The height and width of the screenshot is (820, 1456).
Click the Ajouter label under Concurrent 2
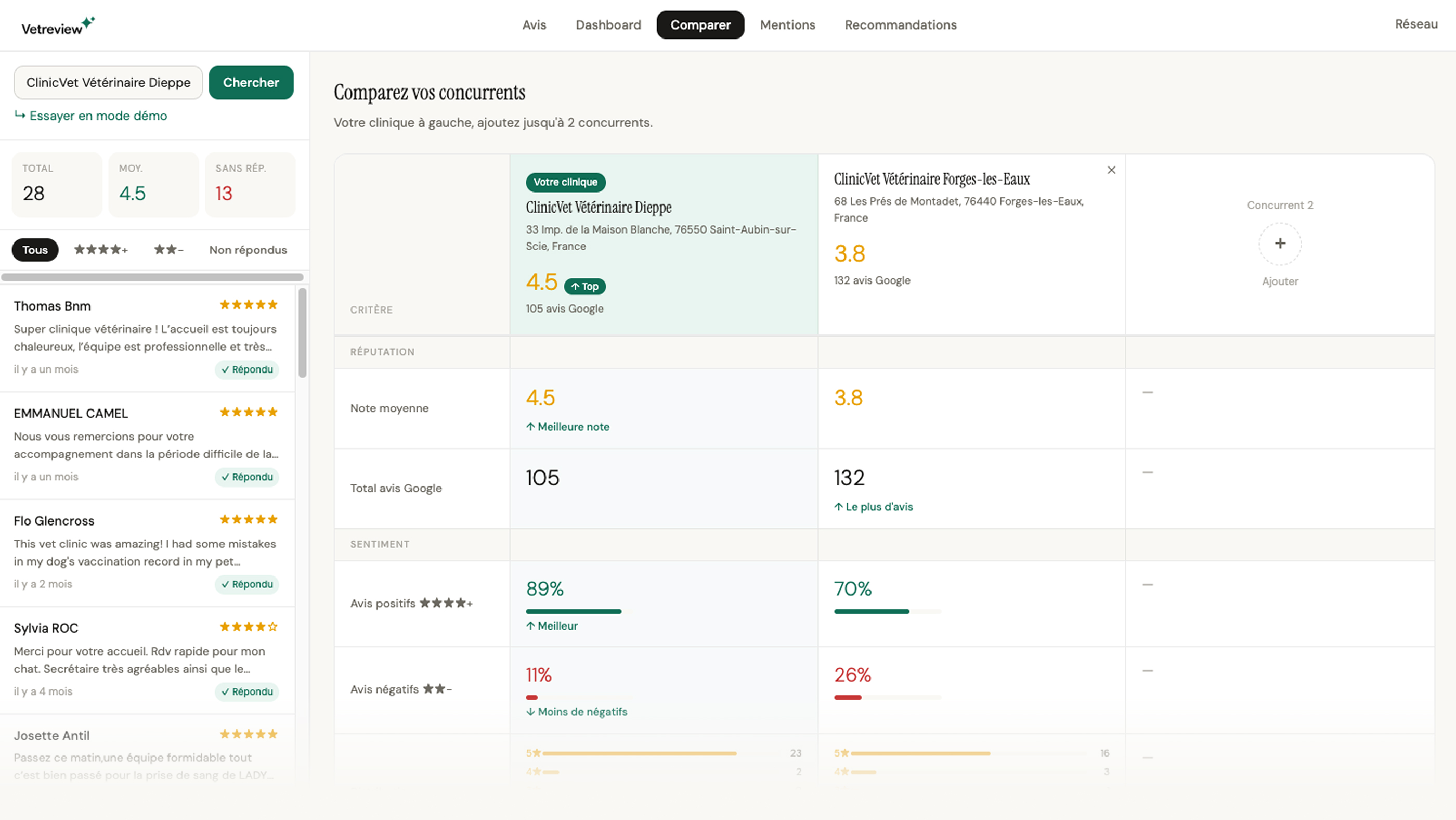(1280, 281)
